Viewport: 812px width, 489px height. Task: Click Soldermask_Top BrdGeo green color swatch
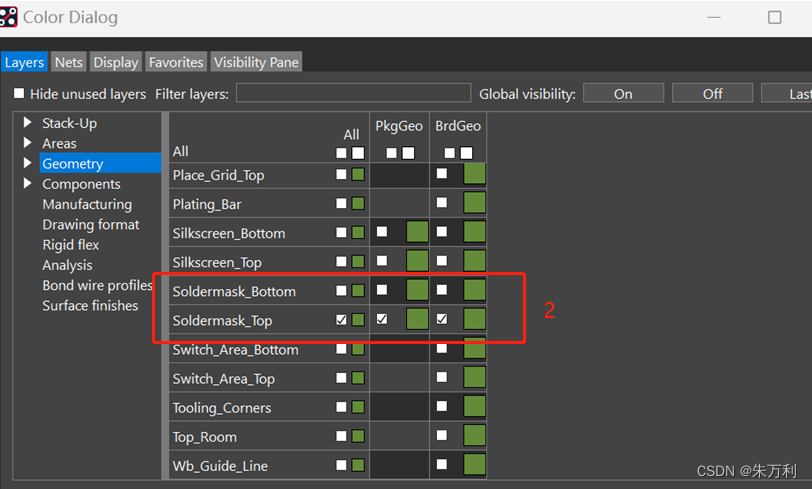[475, 320]
